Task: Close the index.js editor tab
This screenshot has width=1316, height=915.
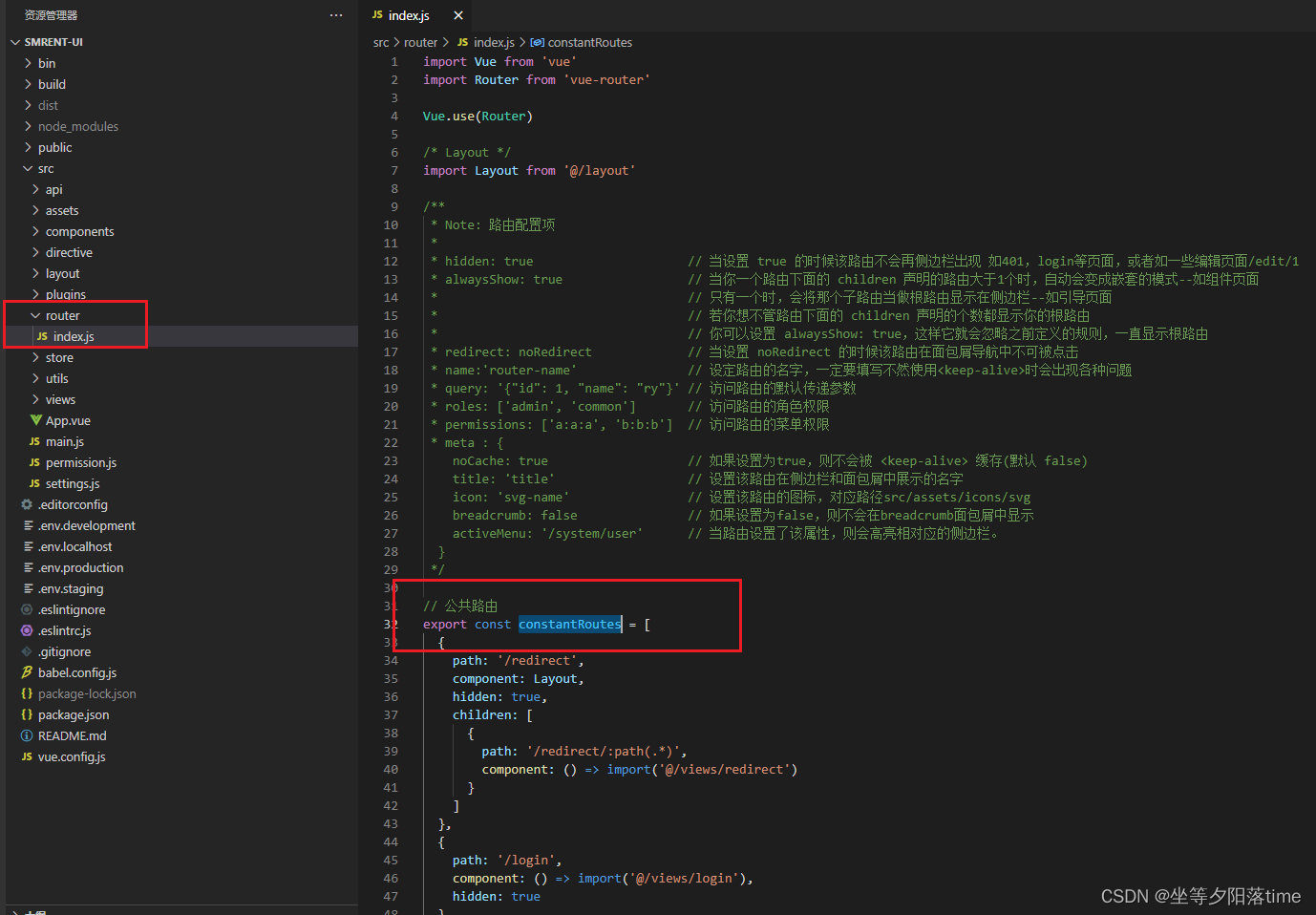Action: pyautogui.click(x=458, y=15)
